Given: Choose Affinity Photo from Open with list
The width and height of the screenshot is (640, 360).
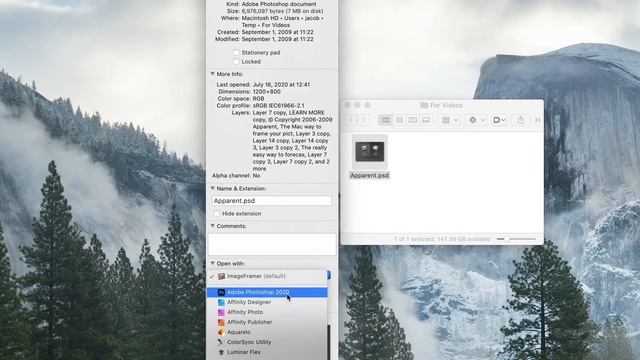Looking at the screenshot, I should click(x=267, y=312).
